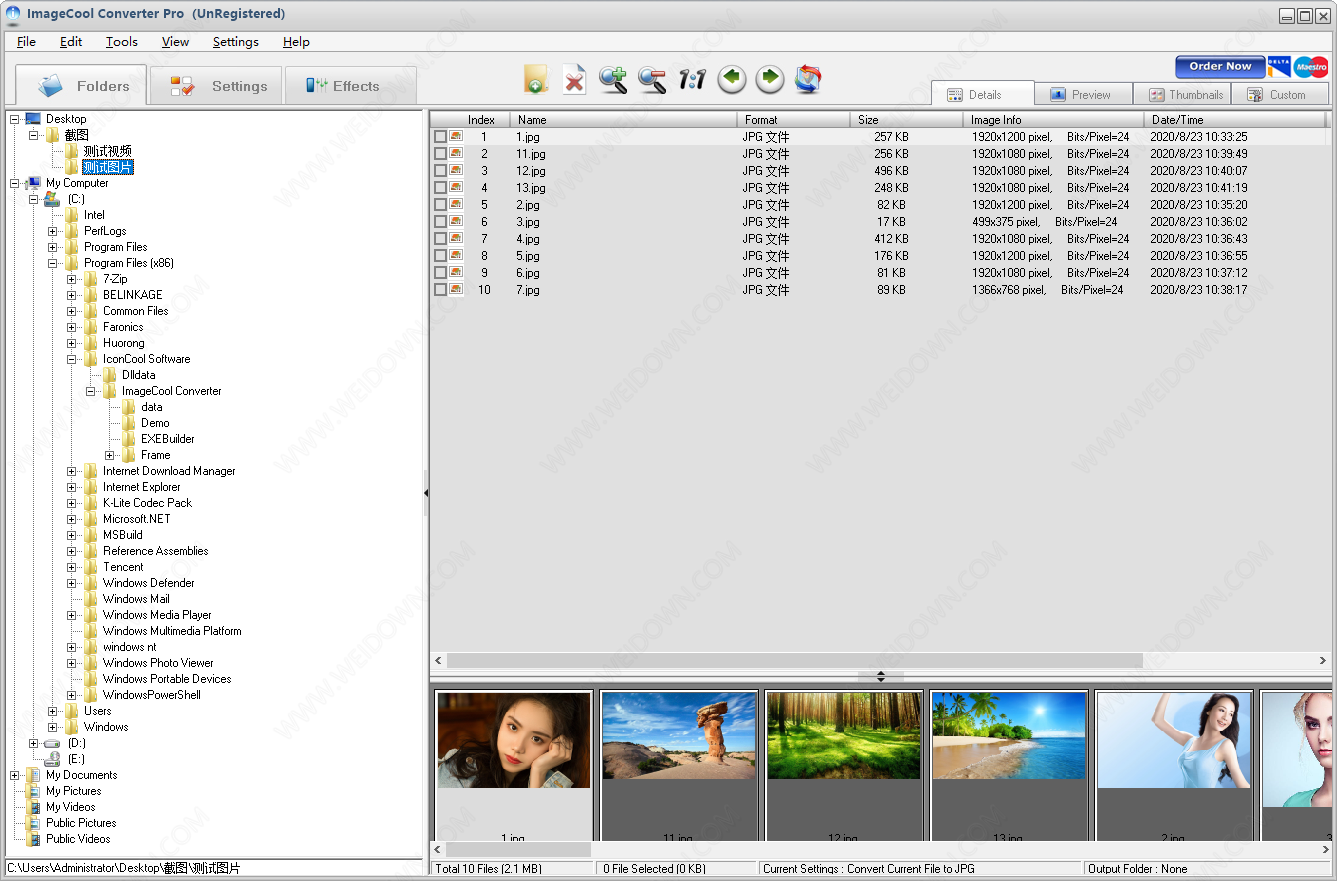
Task: Click the image file icon beside 7.jpg
Action: tap(456, 289)
